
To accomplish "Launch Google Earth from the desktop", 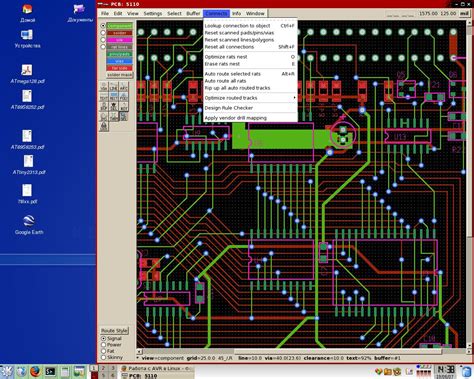I will tap(29, 224).
